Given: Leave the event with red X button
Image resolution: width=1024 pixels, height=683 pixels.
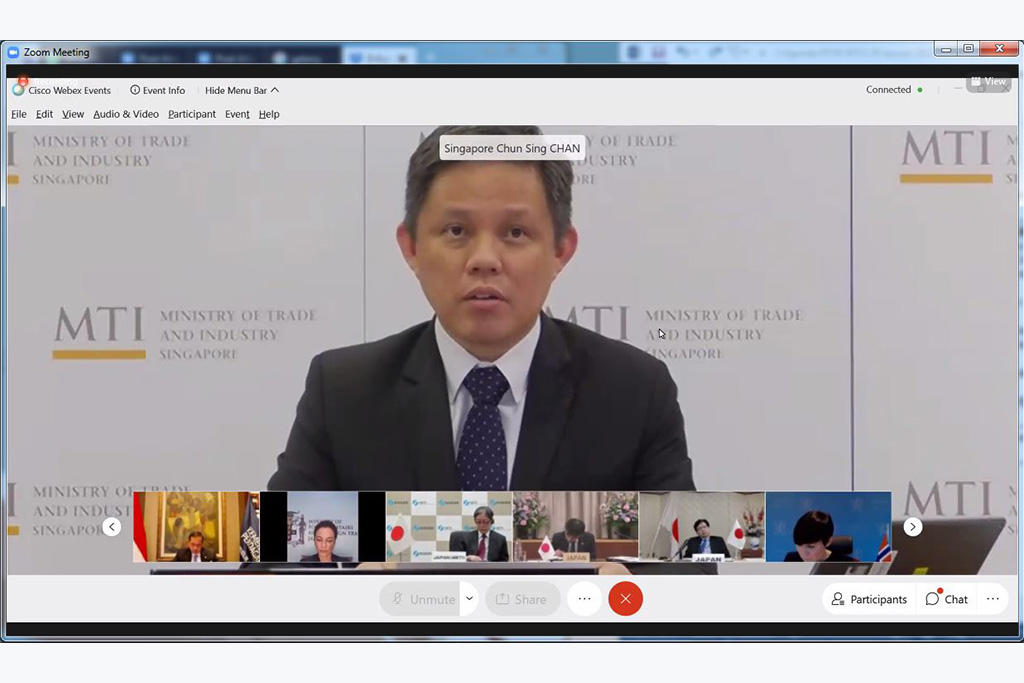Looking at the screenshot, I should pyautogui.click(x=626, y=599).
